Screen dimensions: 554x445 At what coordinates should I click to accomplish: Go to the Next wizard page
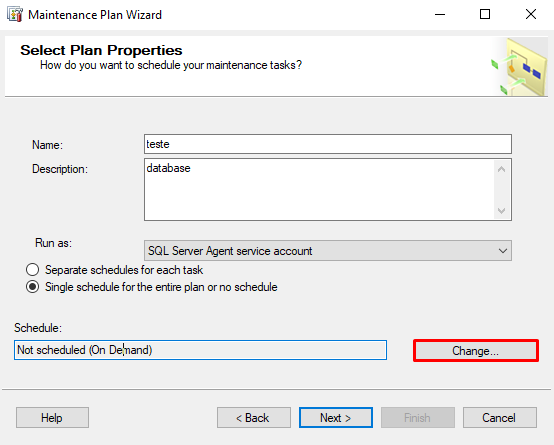point(336,418)
